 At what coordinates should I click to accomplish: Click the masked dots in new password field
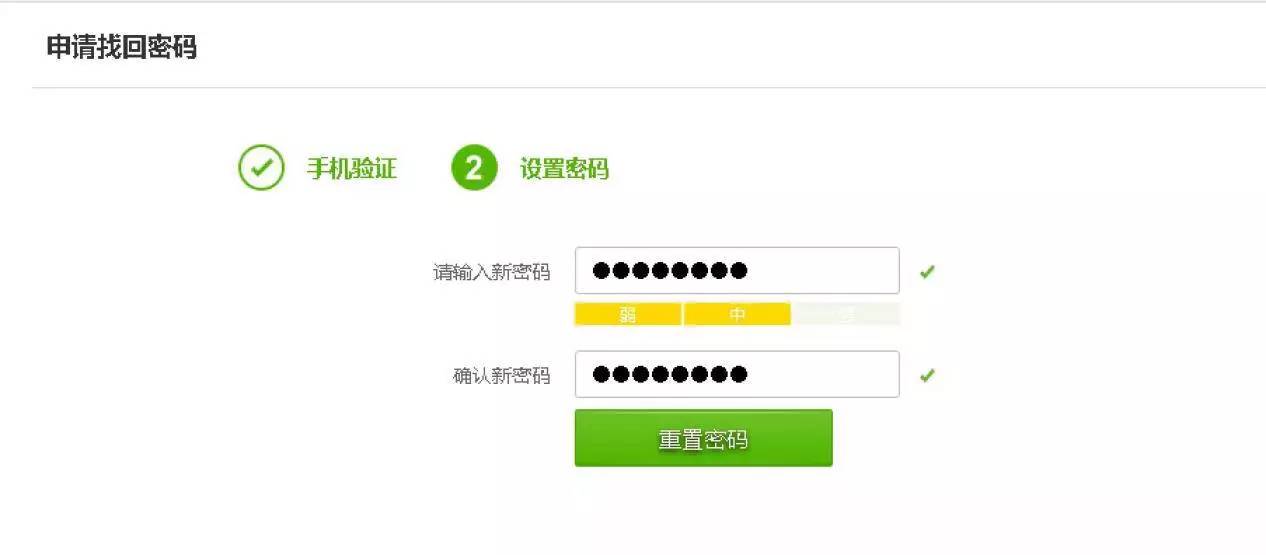coord(669,271)
